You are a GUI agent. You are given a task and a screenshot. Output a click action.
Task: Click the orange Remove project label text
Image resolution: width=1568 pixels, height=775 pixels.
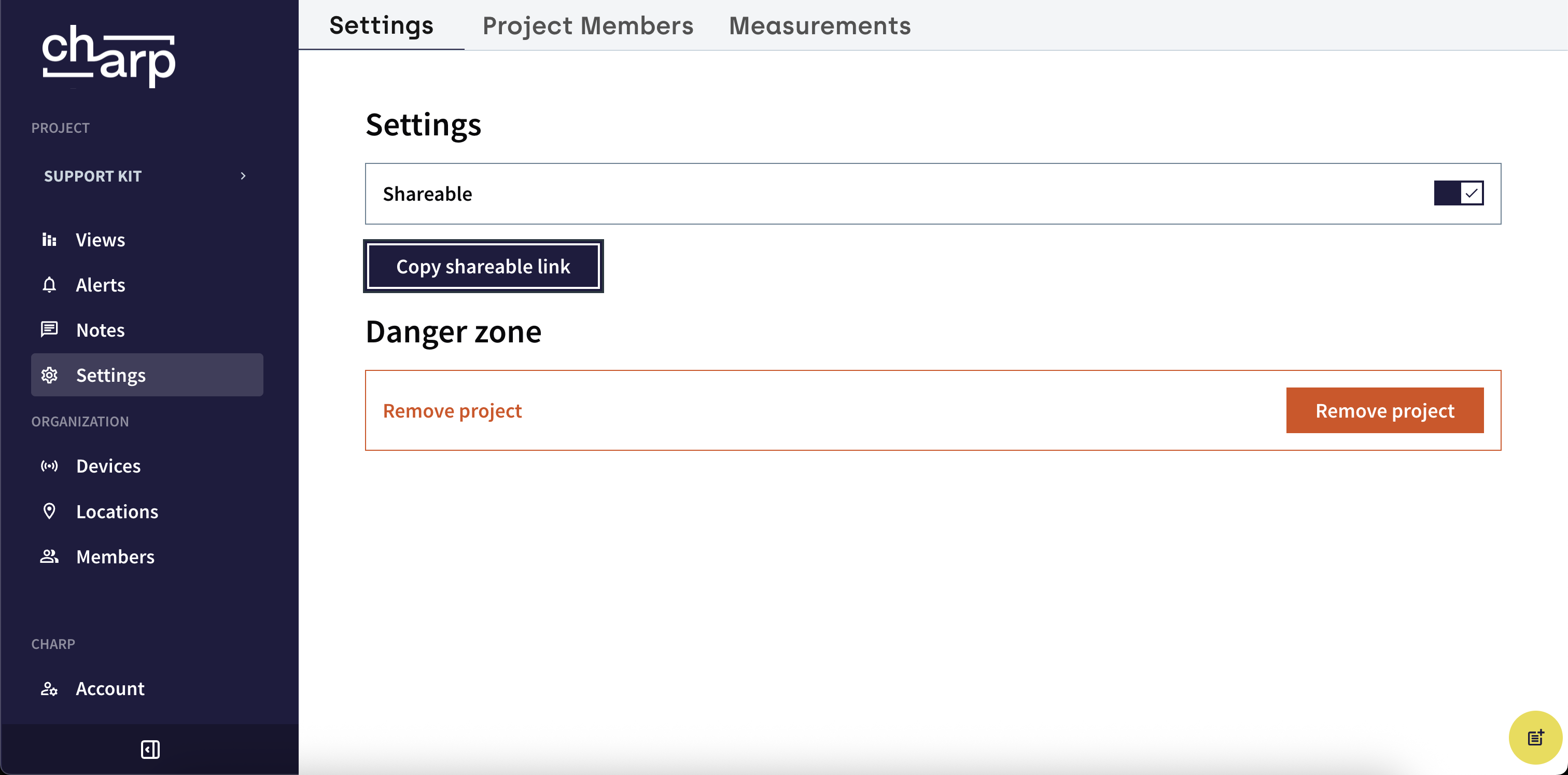pos(452,411)
